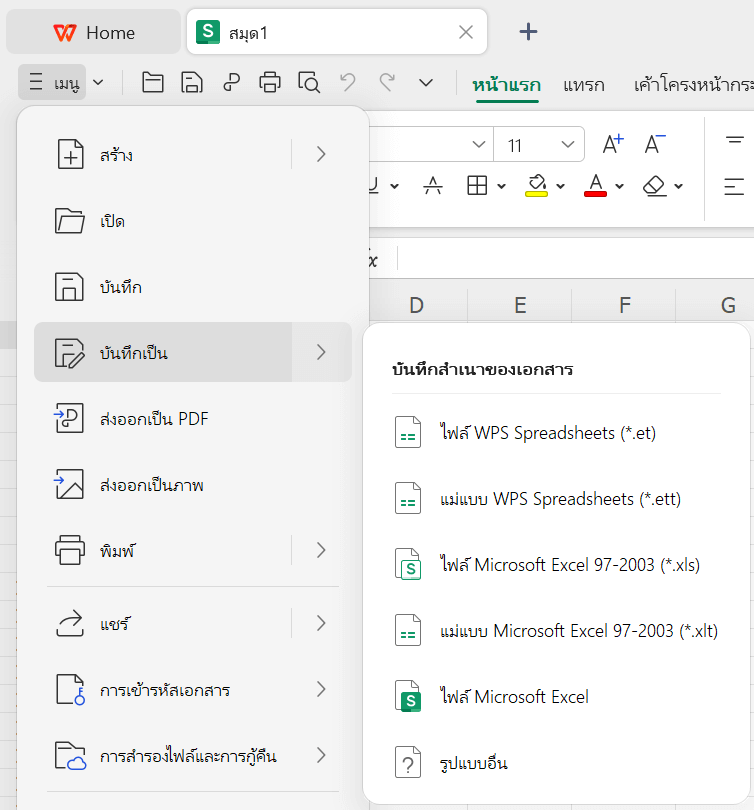The width and height of the screenshot is (754, 810).
Task: Choose บันทึก in the file menu
Action: click(193, 287)
